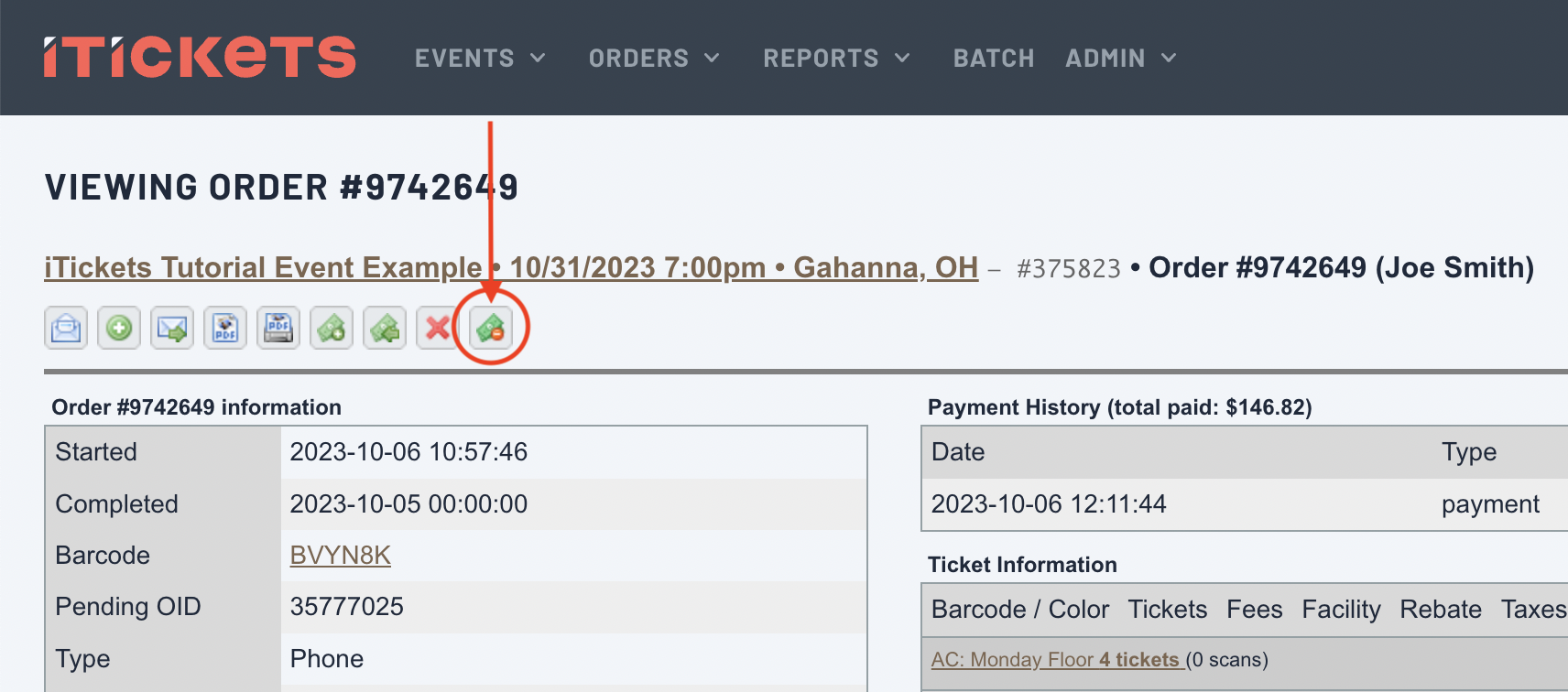1568x692 pixels.
Task: Open the Admin menu
Action: click(x=1121, y=58)
